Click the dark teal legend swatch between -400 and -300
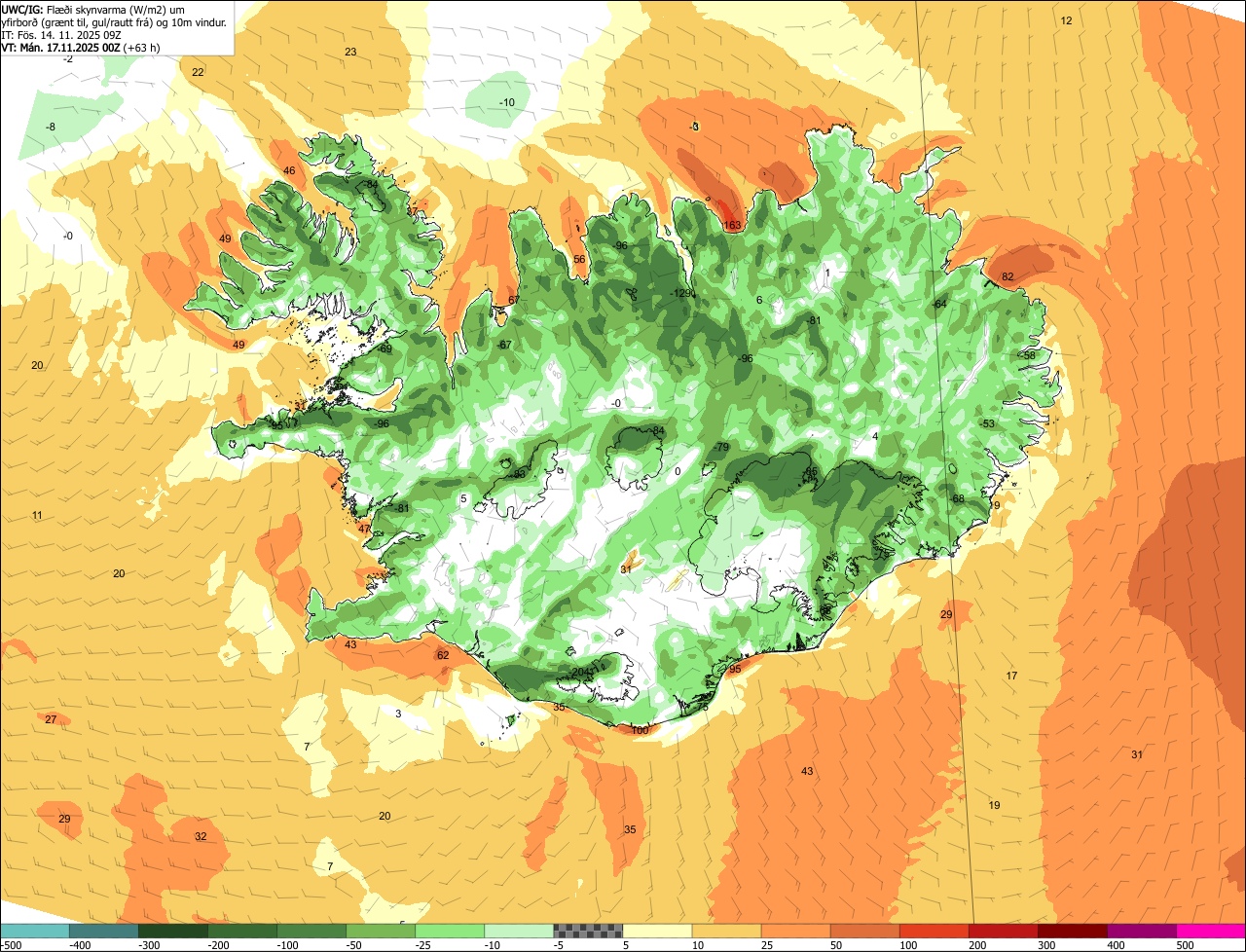1246x952 pixels. [104, 931]
